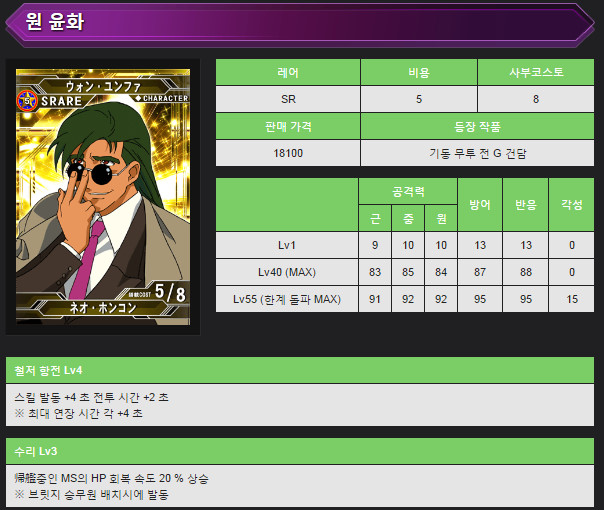Click the 기동 무투 전 G 건담 cell
The height and width of the screenshot is (510, 604).
pyautogui.click(x=477, y=153)
